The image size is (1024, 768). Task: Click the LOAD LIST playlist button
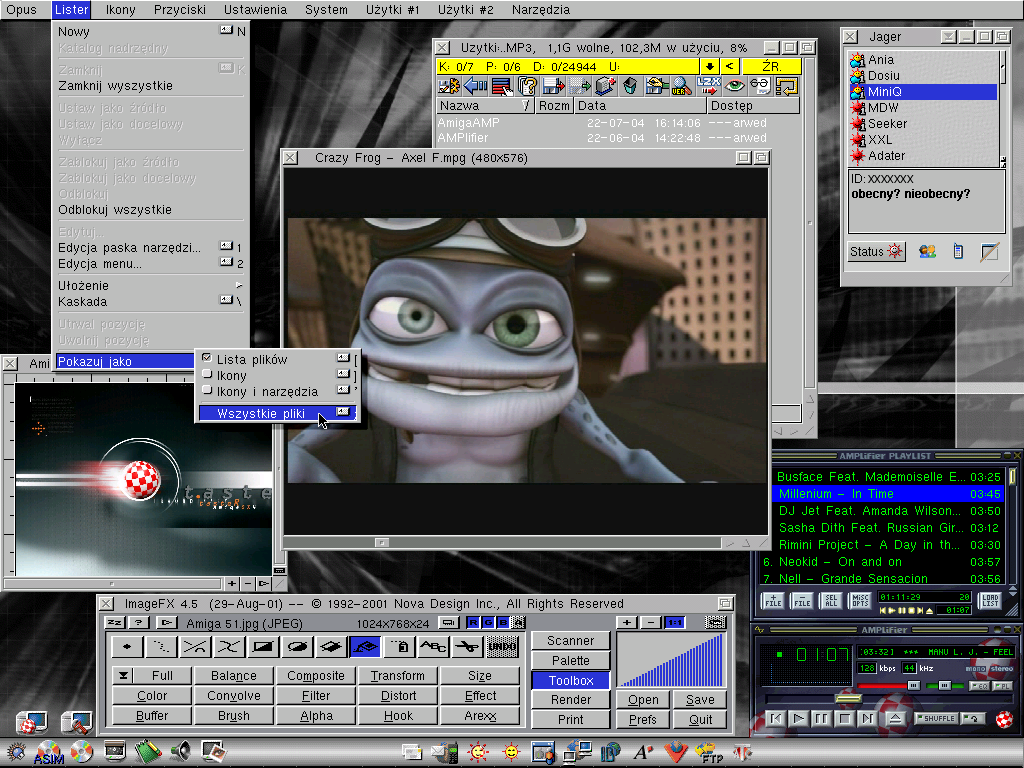989,601
